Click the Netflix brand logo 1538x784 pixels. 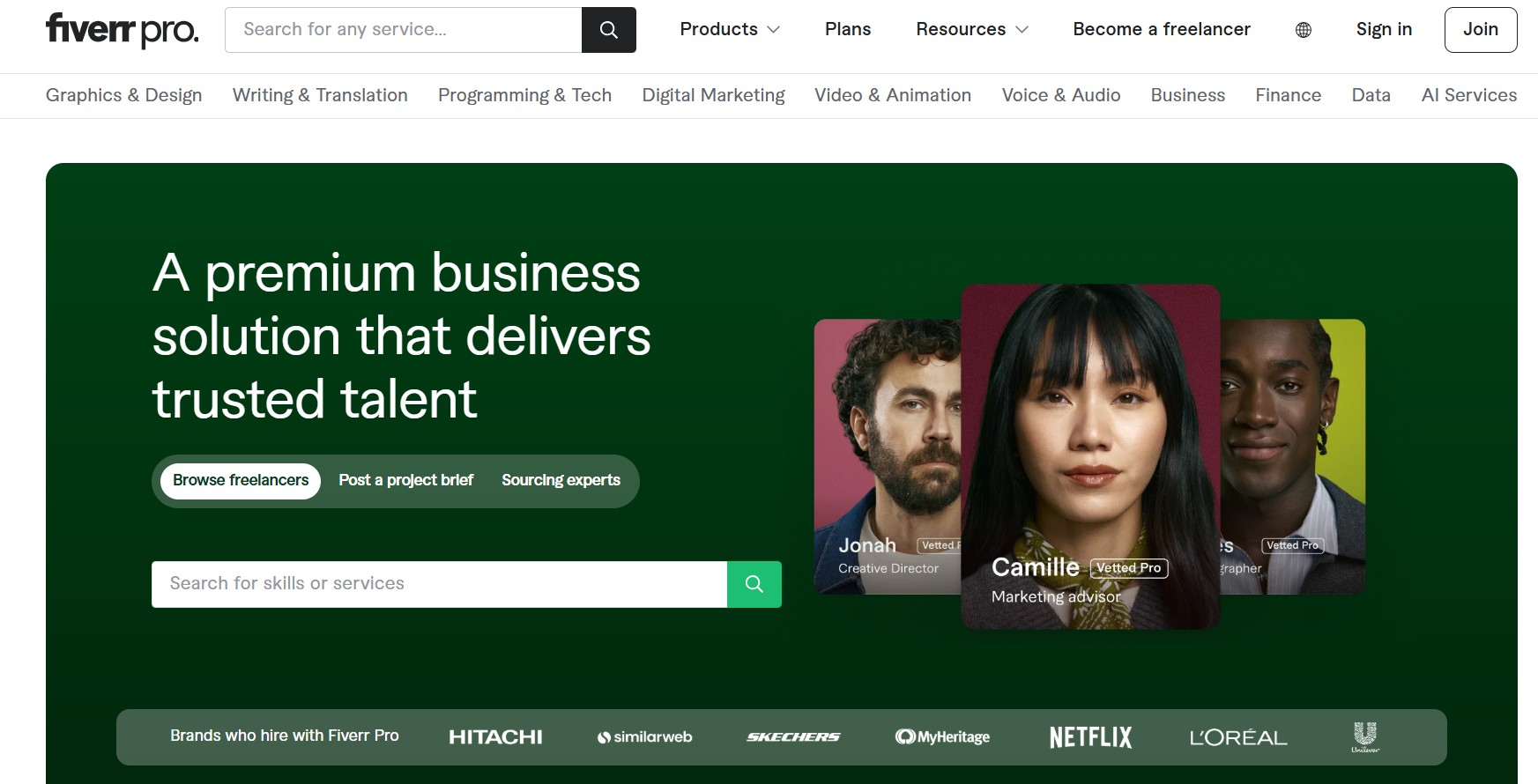click(1090, 737)
